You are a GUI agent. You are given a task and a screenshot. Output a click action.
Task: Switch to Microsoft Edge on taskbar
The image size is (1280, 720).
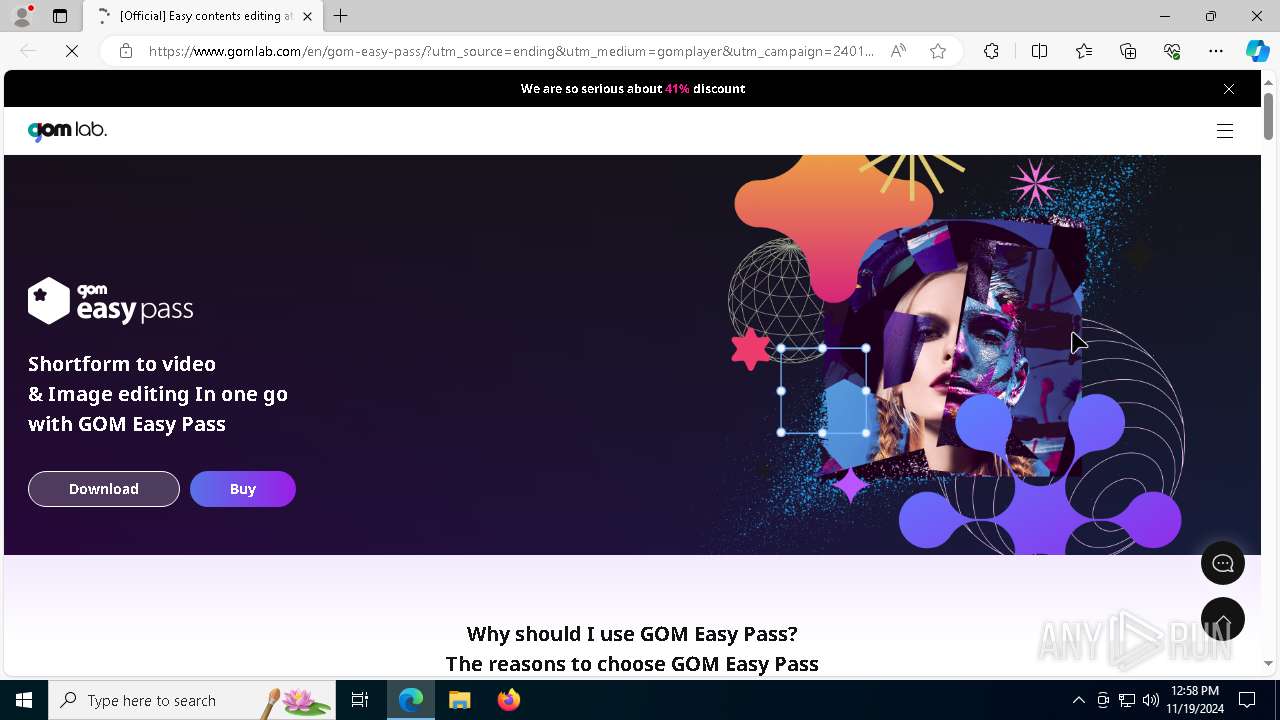pos(411,700)
